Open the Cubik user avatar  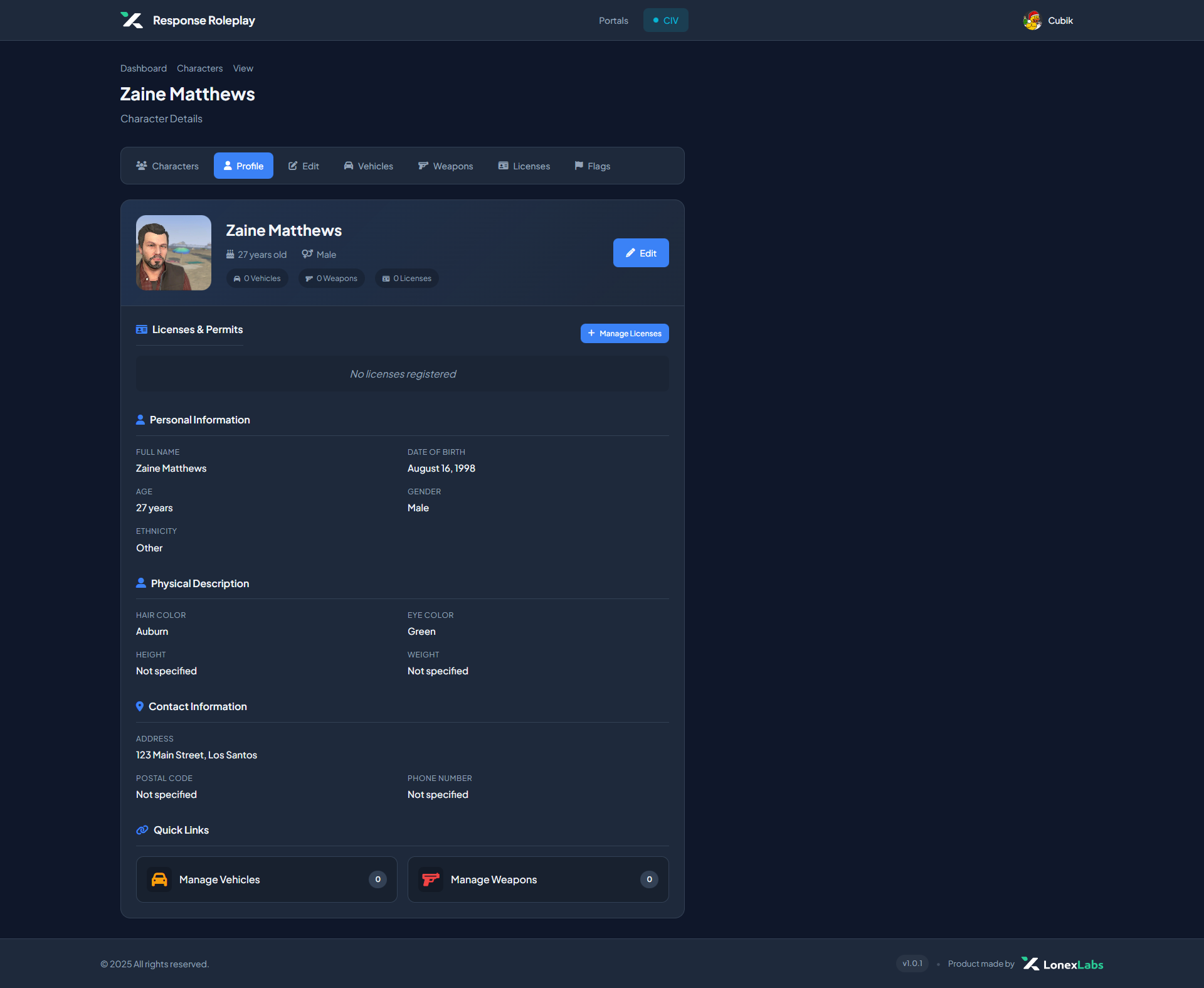pyautogui.click(x=1032, y=21)
